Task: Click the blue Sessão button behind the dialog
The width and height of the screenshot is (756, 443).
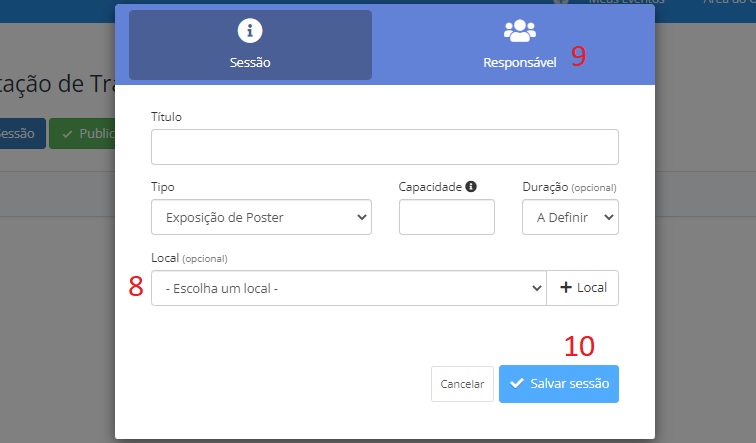Action: coord(23,134)
